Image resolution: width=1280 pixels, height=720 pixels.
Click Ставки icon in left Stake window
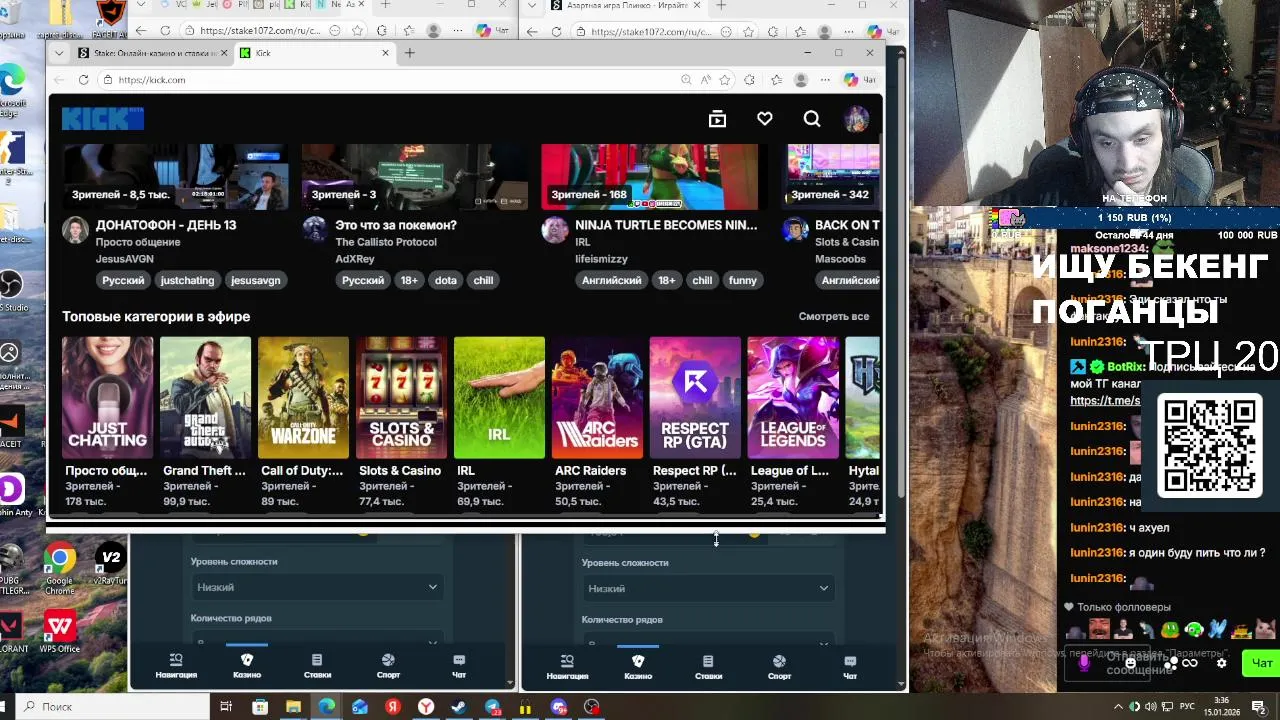(x=317, y=666)
